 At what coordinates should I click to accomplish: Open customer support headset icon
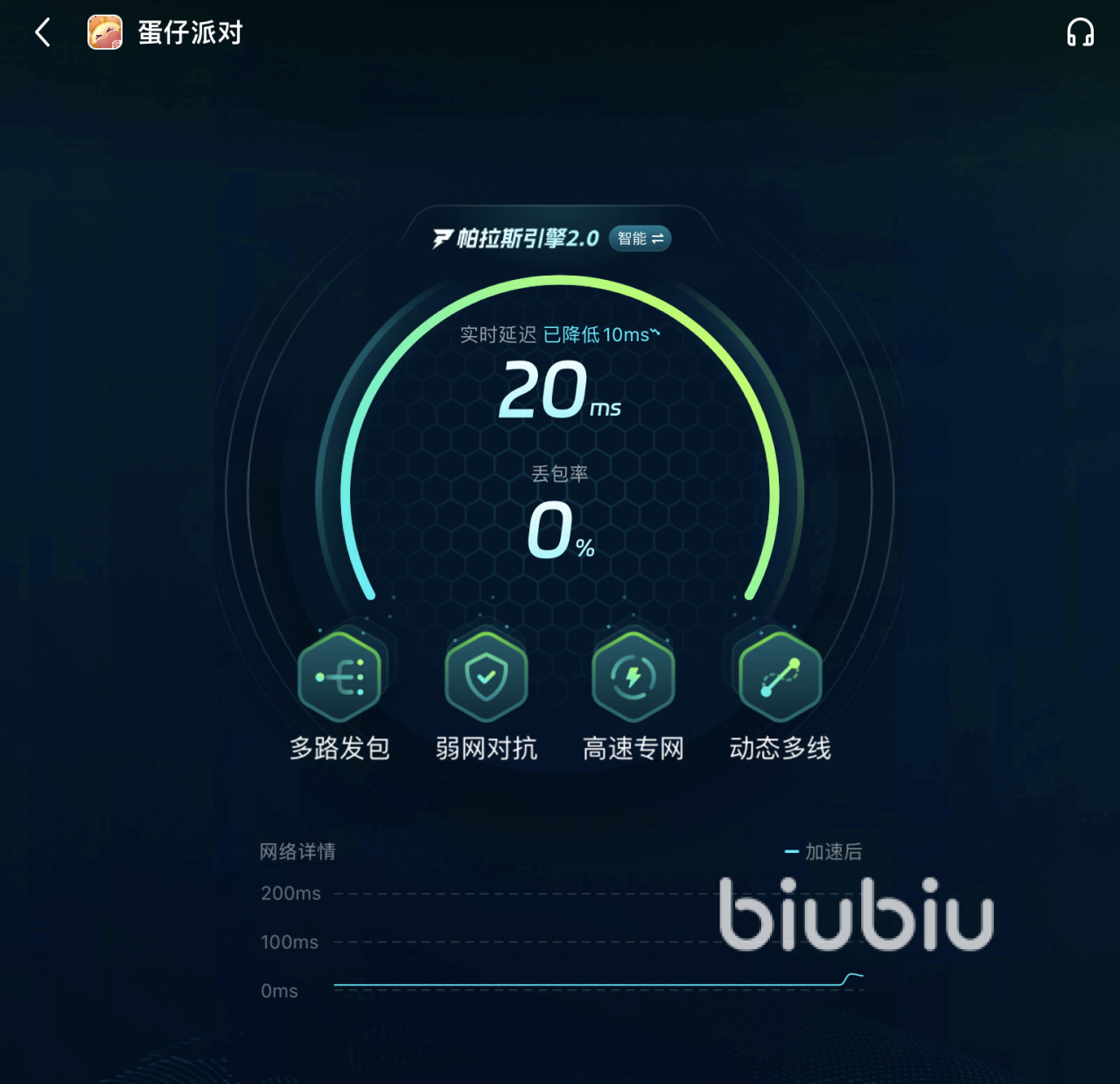pos(1081,33)
